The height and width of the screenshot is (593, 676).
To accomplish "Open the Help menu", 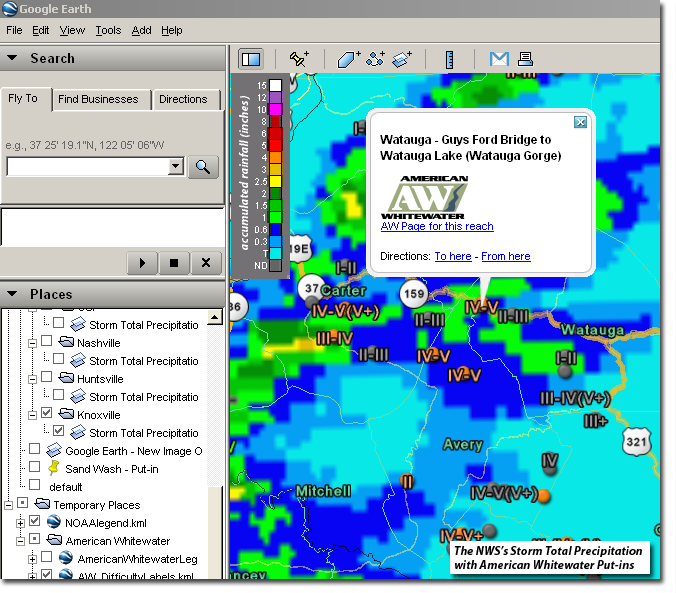I will click(x=172, y=30).
